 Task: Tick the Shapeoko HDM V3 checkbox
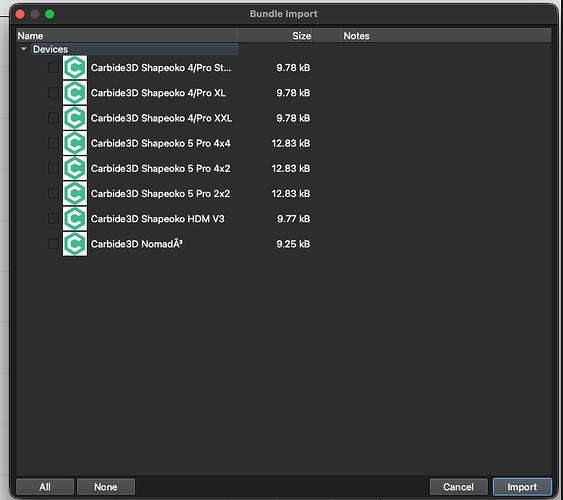(53, 218)
